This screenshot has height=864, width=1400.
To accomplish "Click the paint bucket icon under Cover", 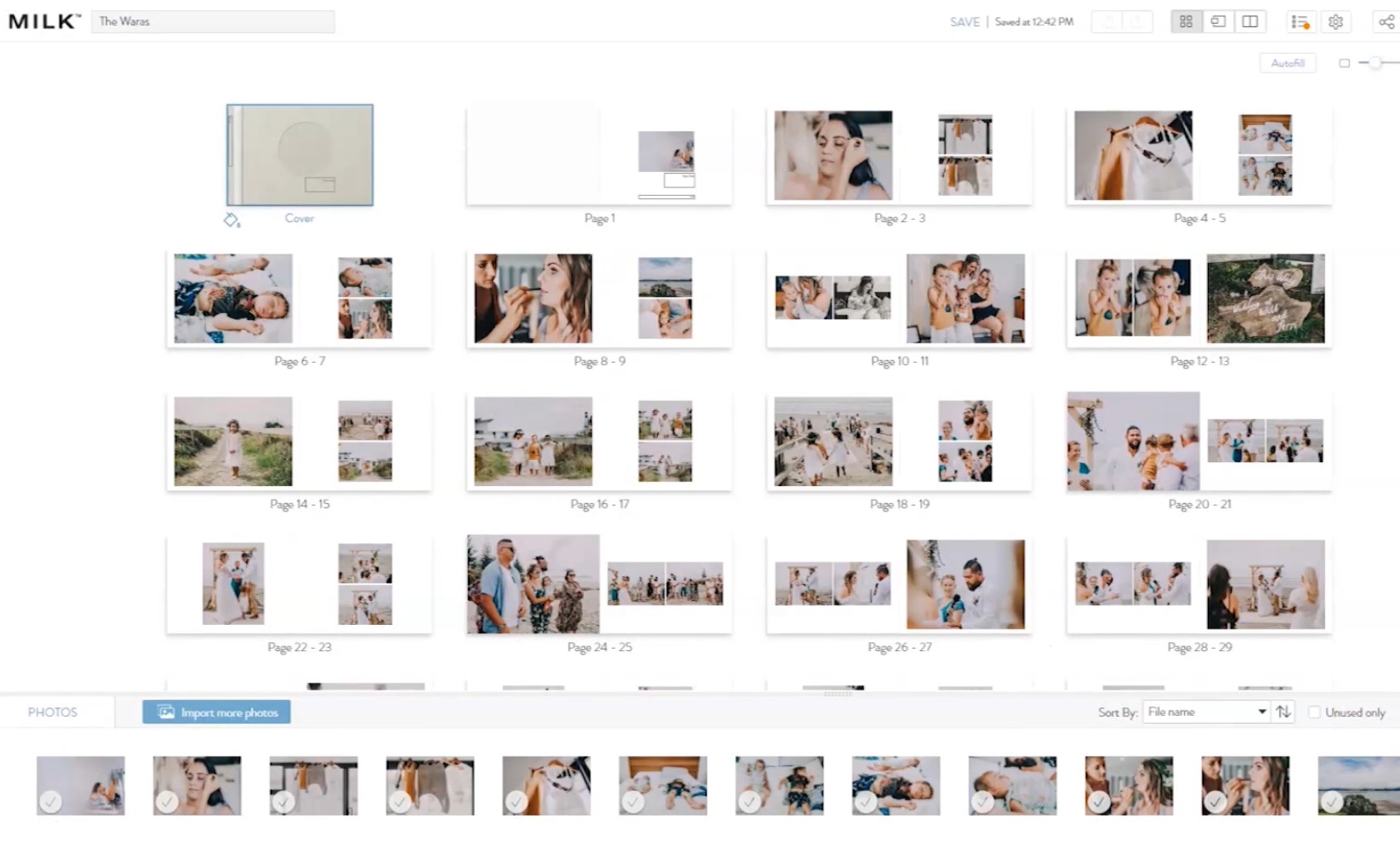I will coord(231,220).
